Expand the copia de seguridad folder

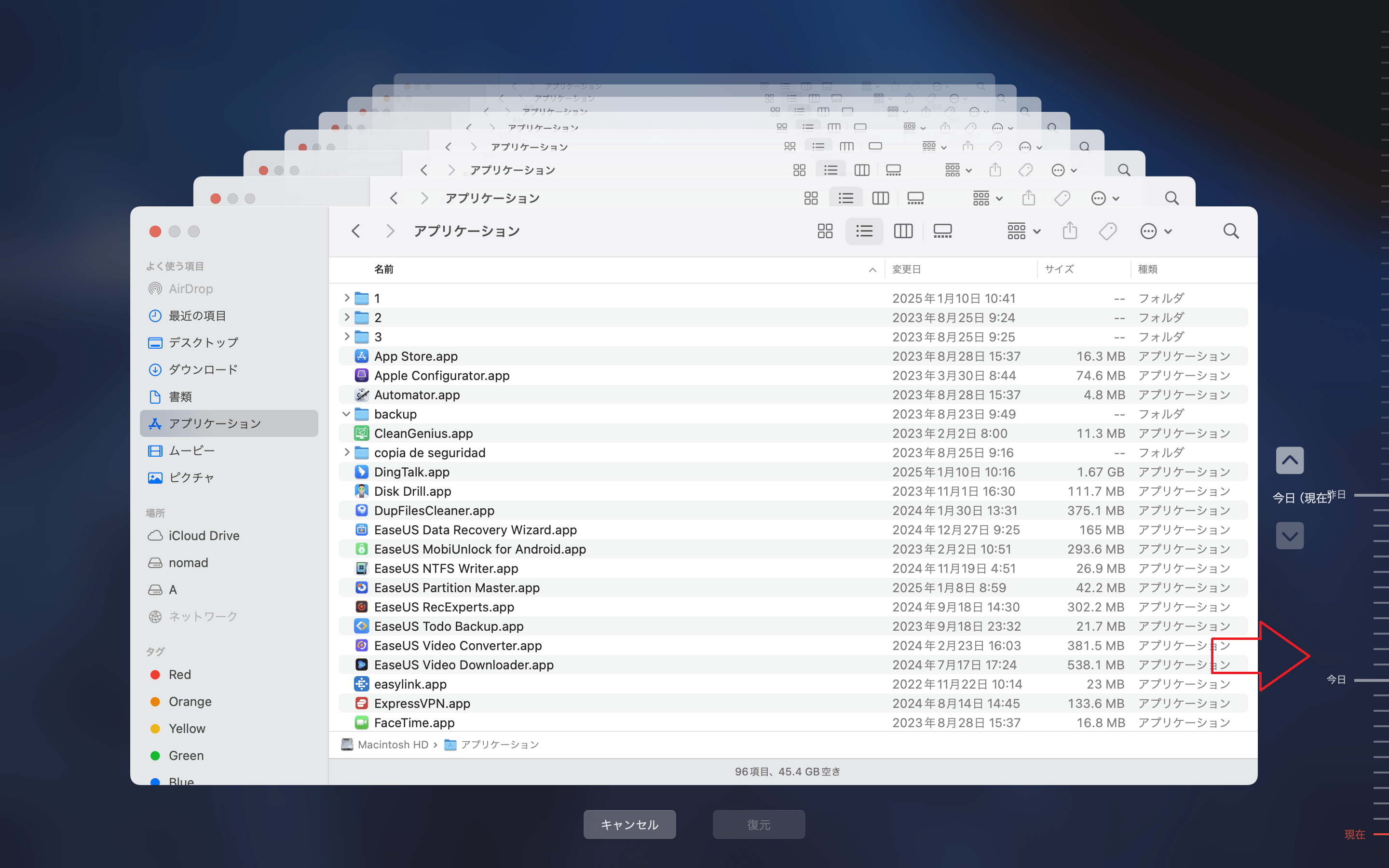[x=347, y=452]
